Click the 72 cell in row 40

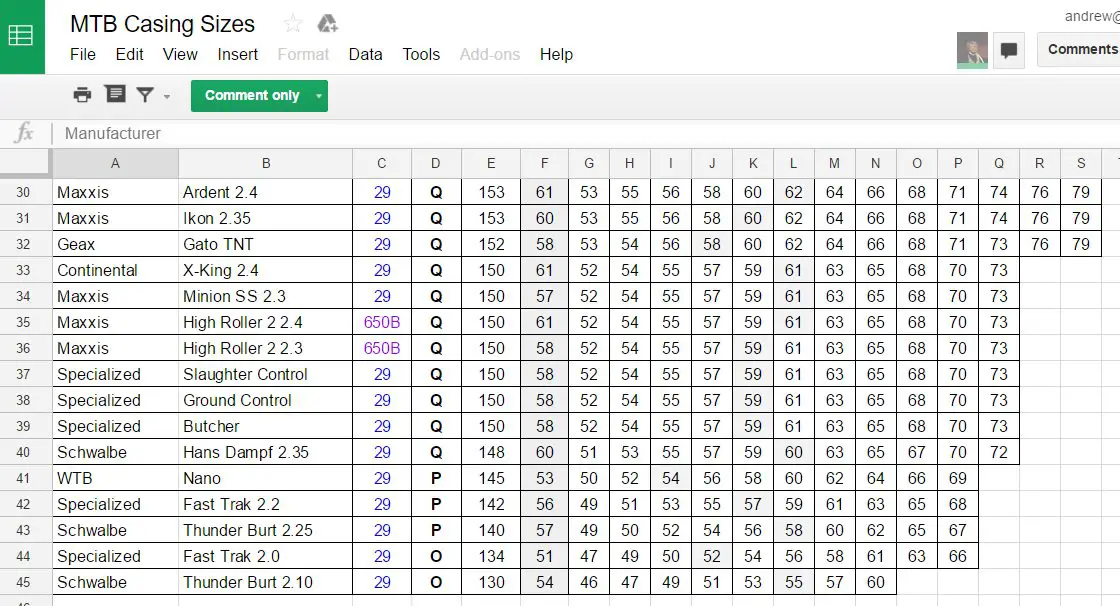pos(999,452)
